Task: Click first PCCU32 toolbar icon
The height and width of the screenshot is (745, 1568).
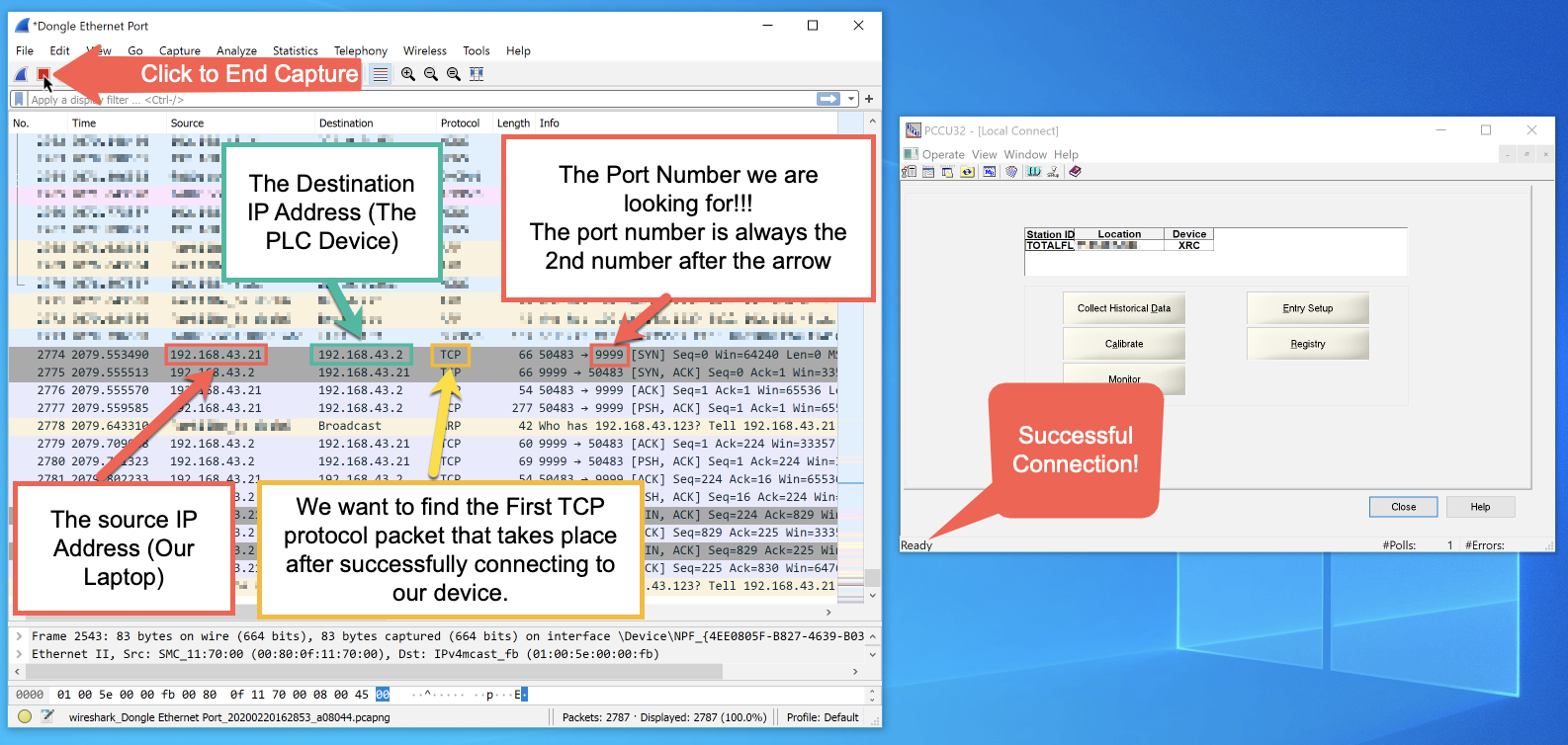Action: (x=909, y=172)
